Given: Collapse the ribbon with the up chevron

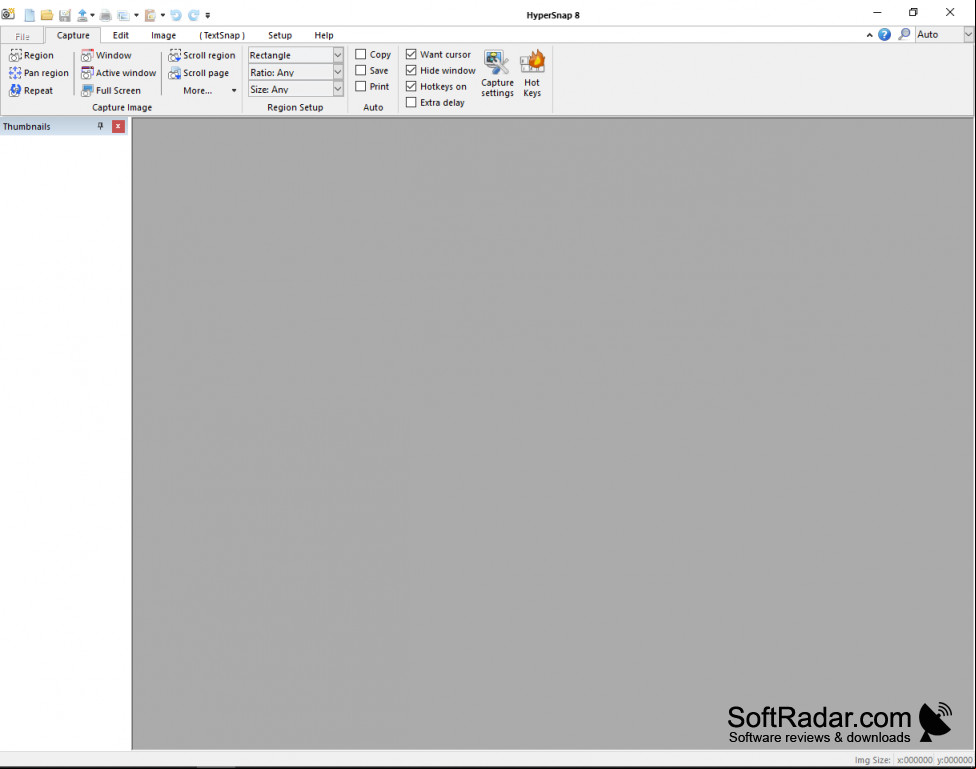Looking at the screenshot, I should [x=870, y=35].
